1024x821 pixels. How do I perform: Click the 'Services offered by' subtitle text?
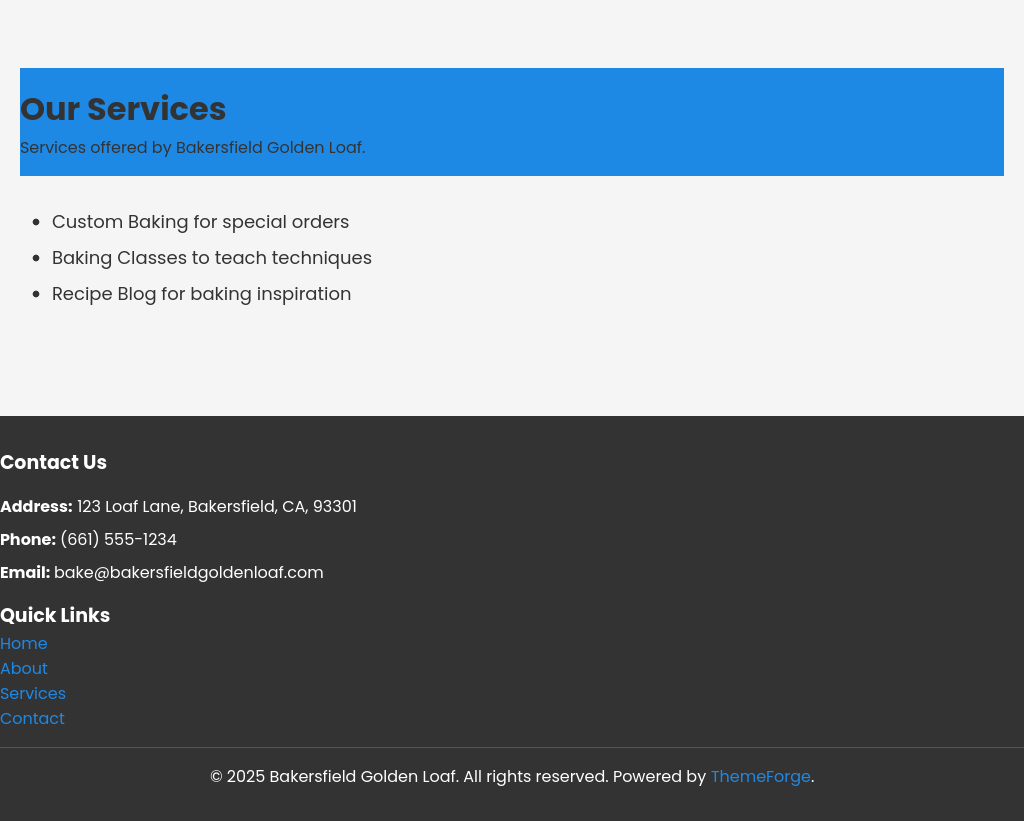click(192, 148)
